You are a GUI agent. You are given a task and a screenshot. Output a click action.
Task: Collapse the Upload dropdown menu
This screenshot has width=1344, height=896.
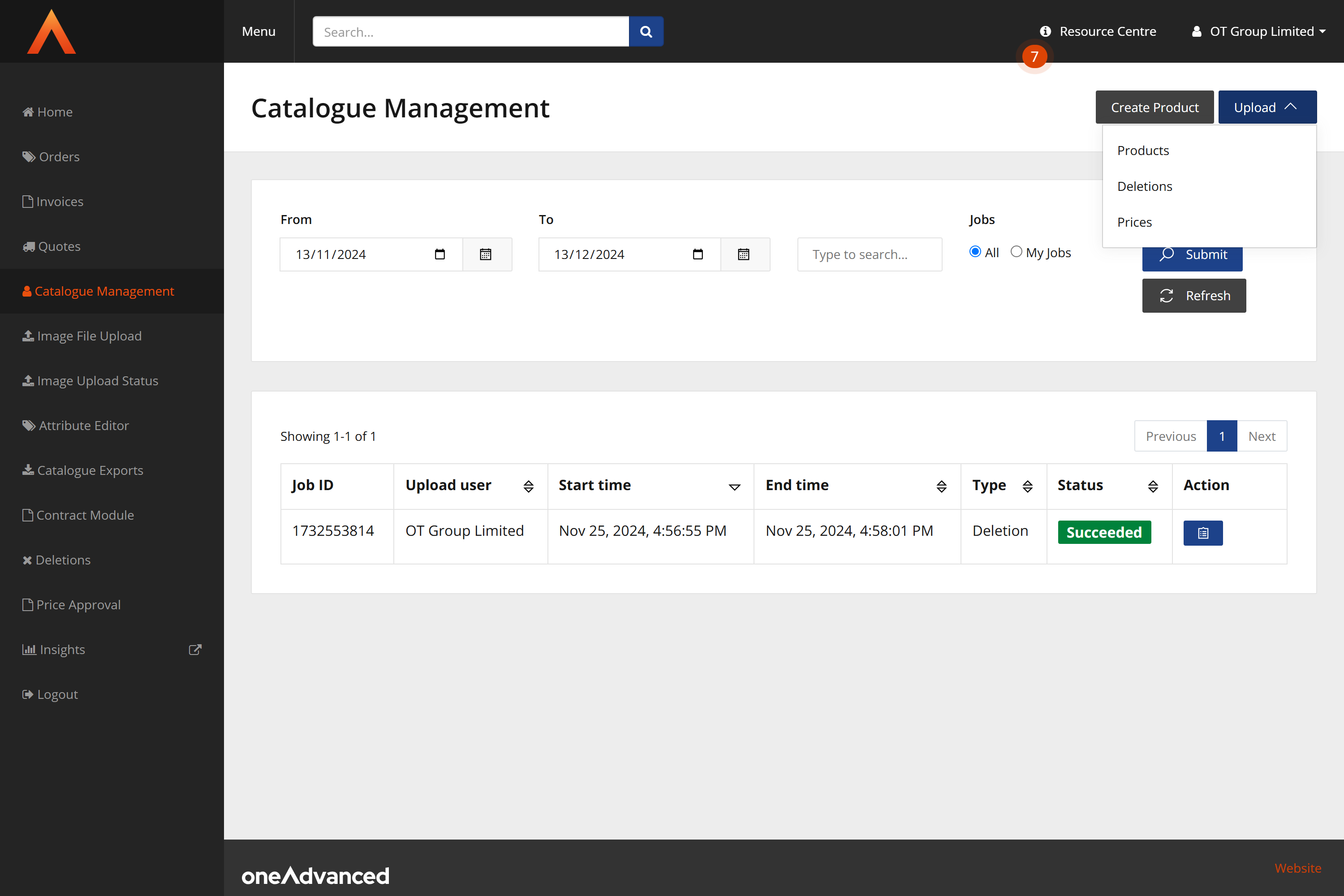click(x=1267, y=107)
